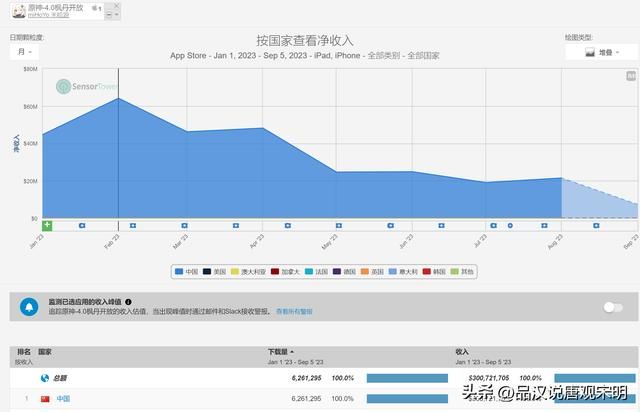Click the blue bell alert icon
This screenshot has width=640, height=412.
29,307
